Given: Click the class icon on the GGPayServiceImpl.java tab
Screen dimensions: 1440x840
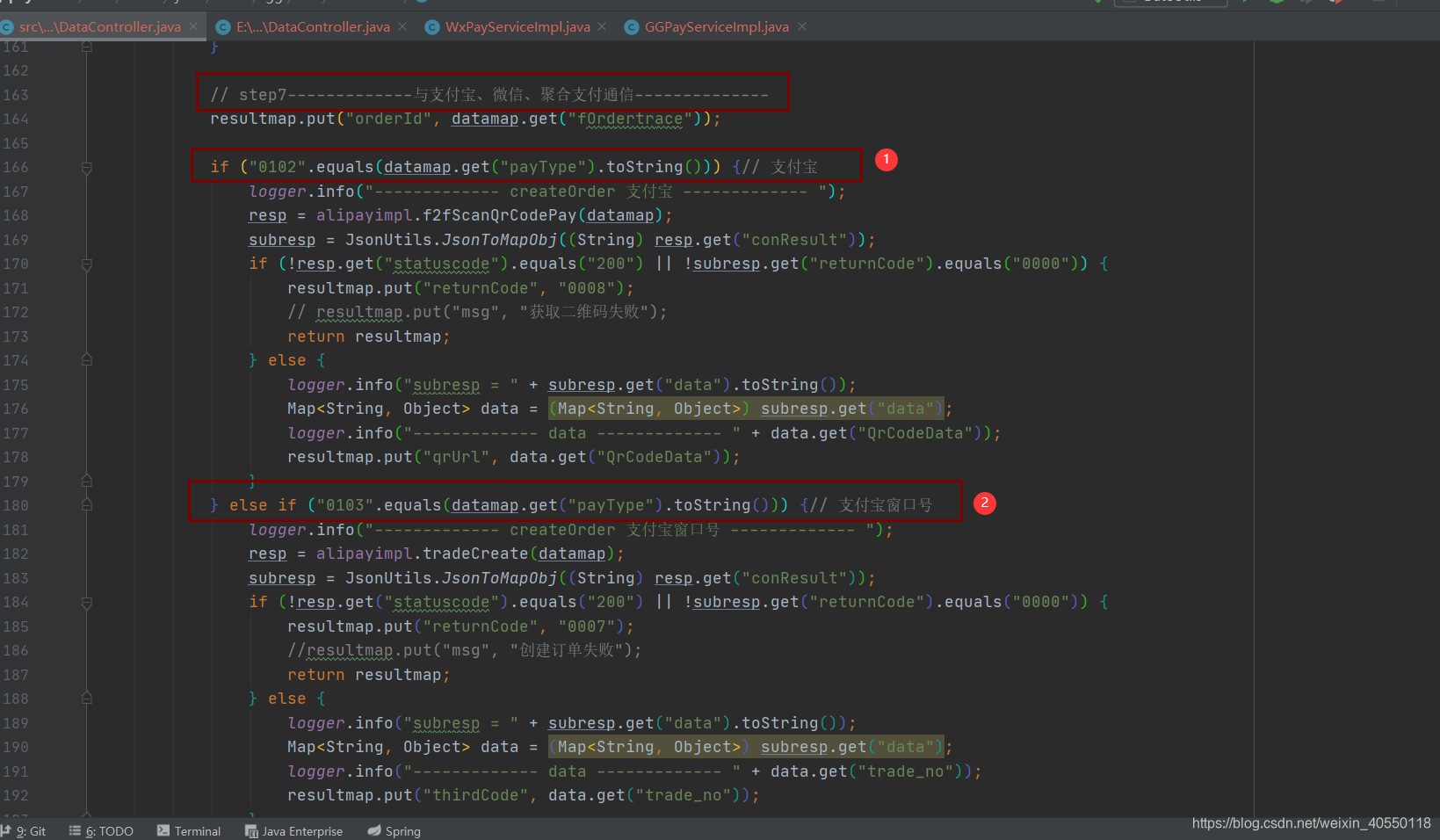Looking at the screenshot, I should pos(631,27).
